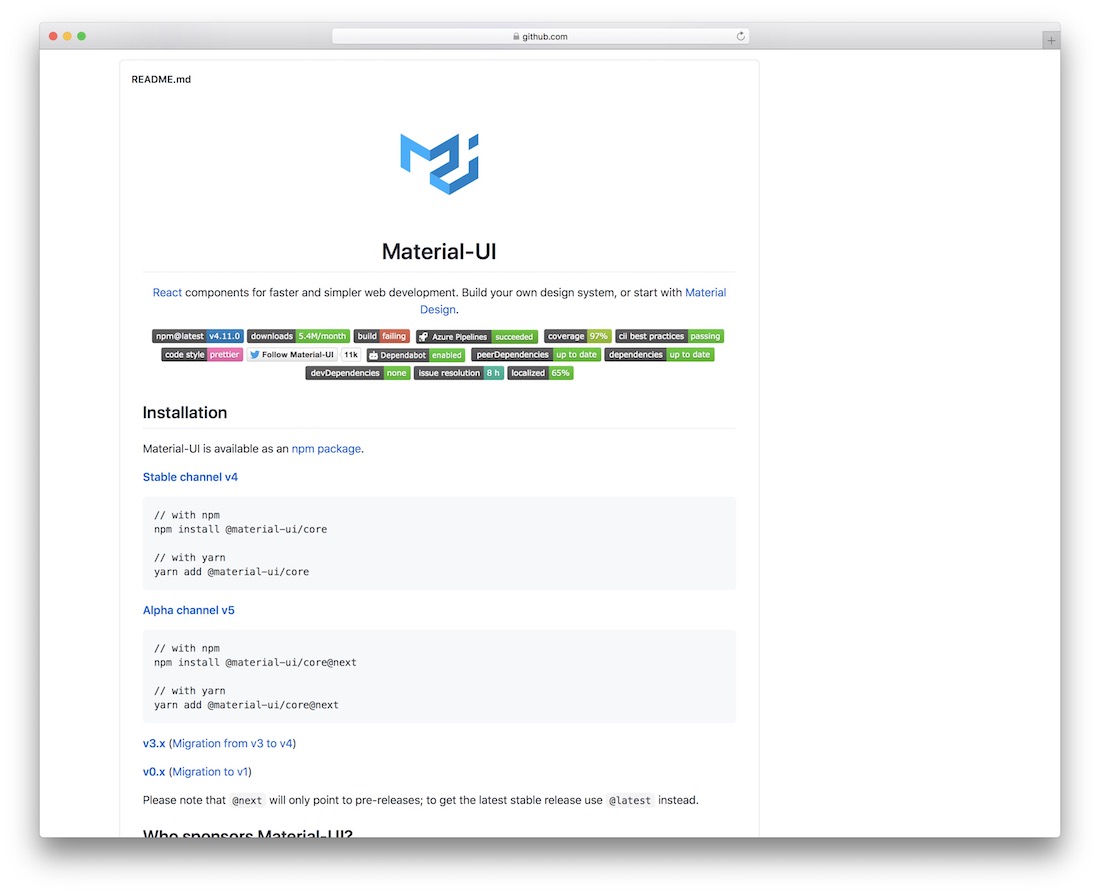Click the Installation section heading
Image resolution: width=1100 pixels, height=894 pixels.
click(185, 413)
